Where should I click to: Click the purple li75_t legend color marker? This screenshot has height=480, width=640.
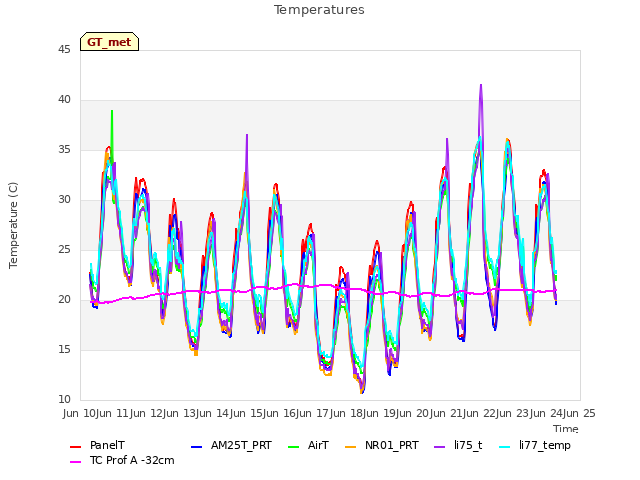click(439, 447)
